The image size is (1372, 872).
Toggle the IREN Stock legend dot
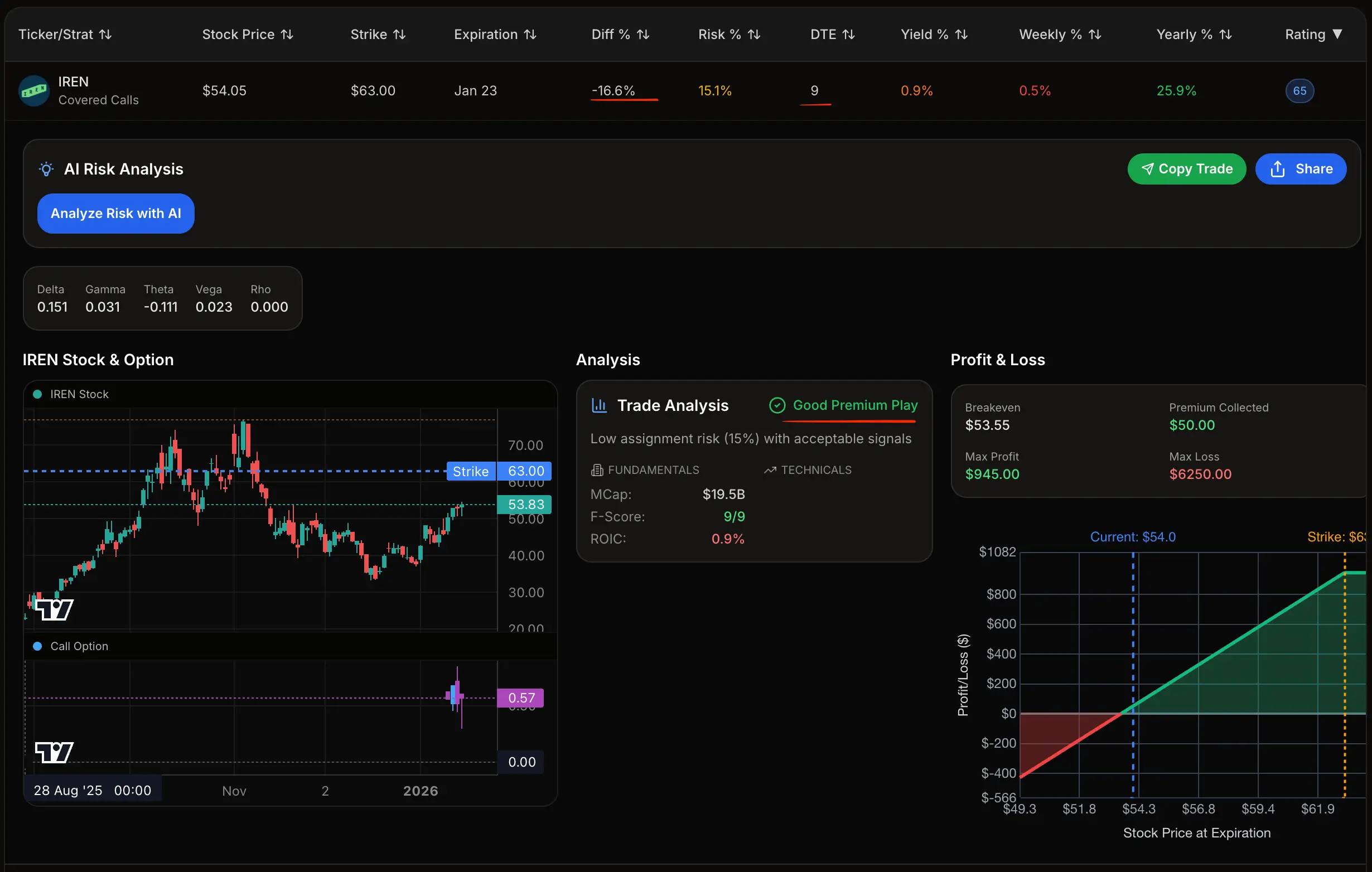click(37, 395)
